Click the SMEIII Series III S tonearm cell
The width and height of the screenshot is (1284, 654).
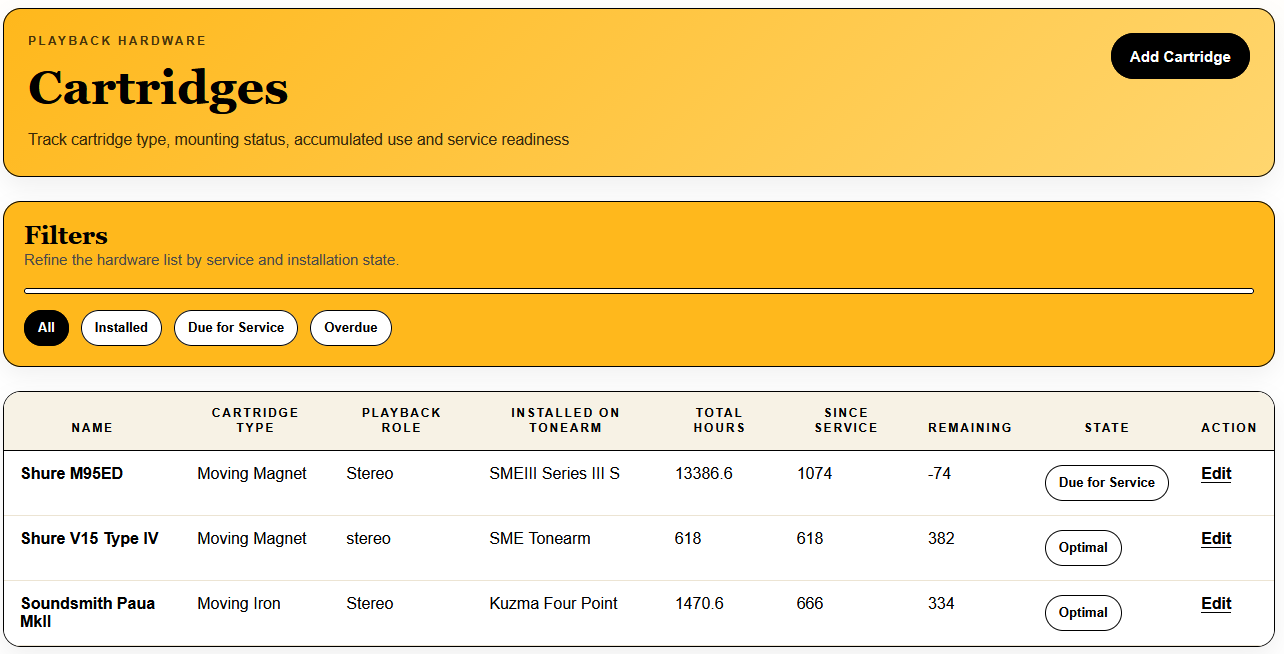pos(555,474)
